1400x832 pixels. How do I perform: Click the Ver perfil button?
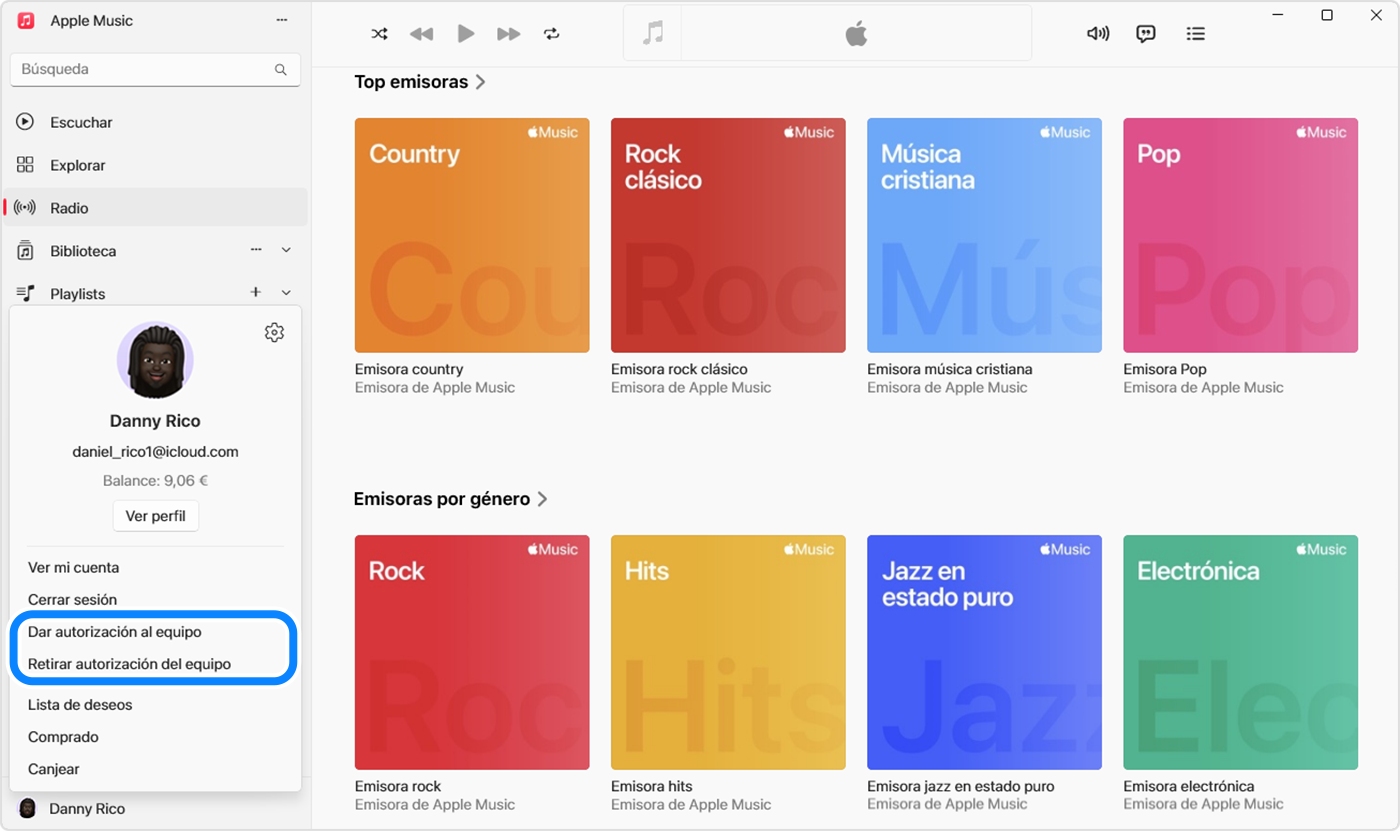point(155,516)
